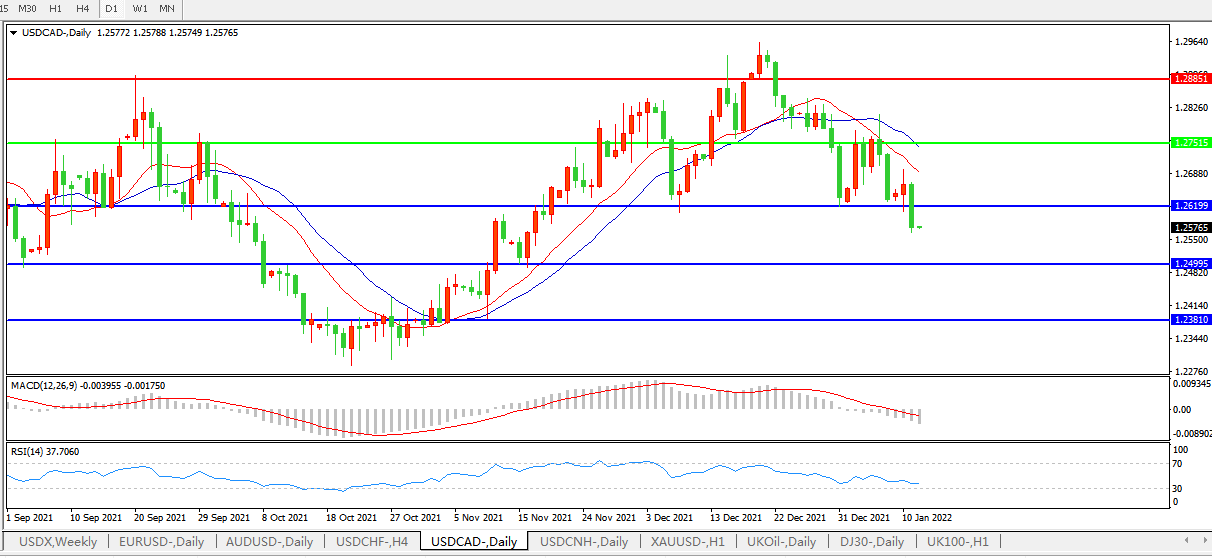Switch to the EURUSD-,Daily chart tab
Screen dimensions: 1212x558
point(162,542)
